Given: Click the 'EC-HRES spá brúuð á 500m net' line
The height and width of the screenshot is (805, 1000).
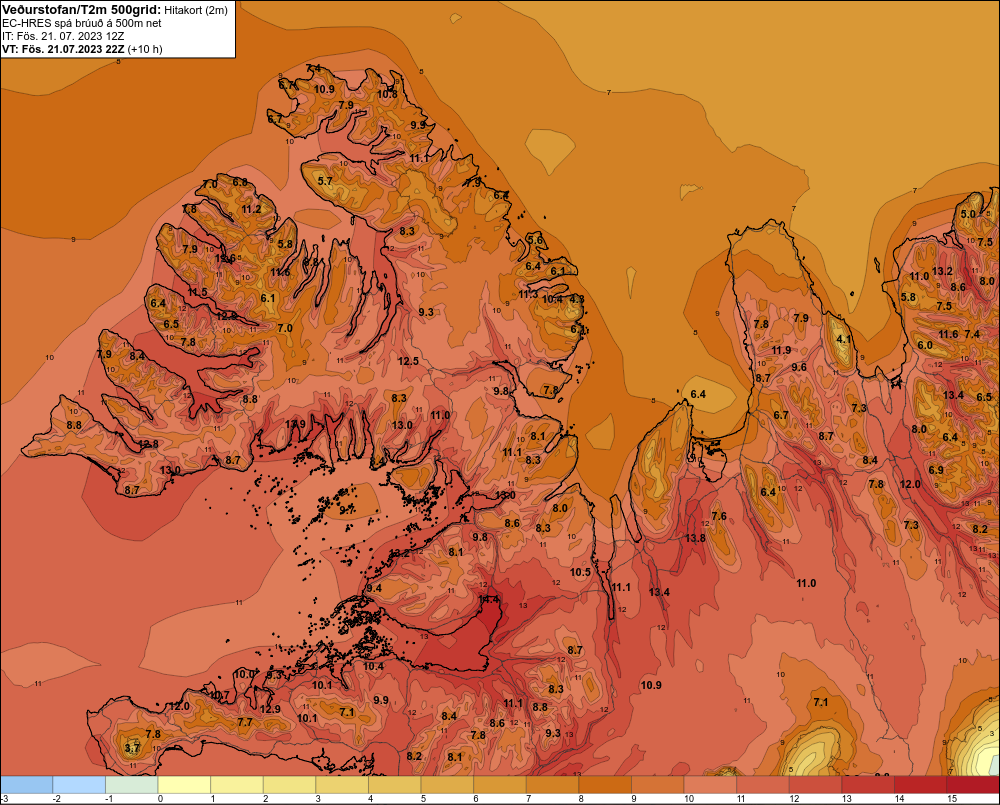Looking at the screenshot, I should [82, 23].
